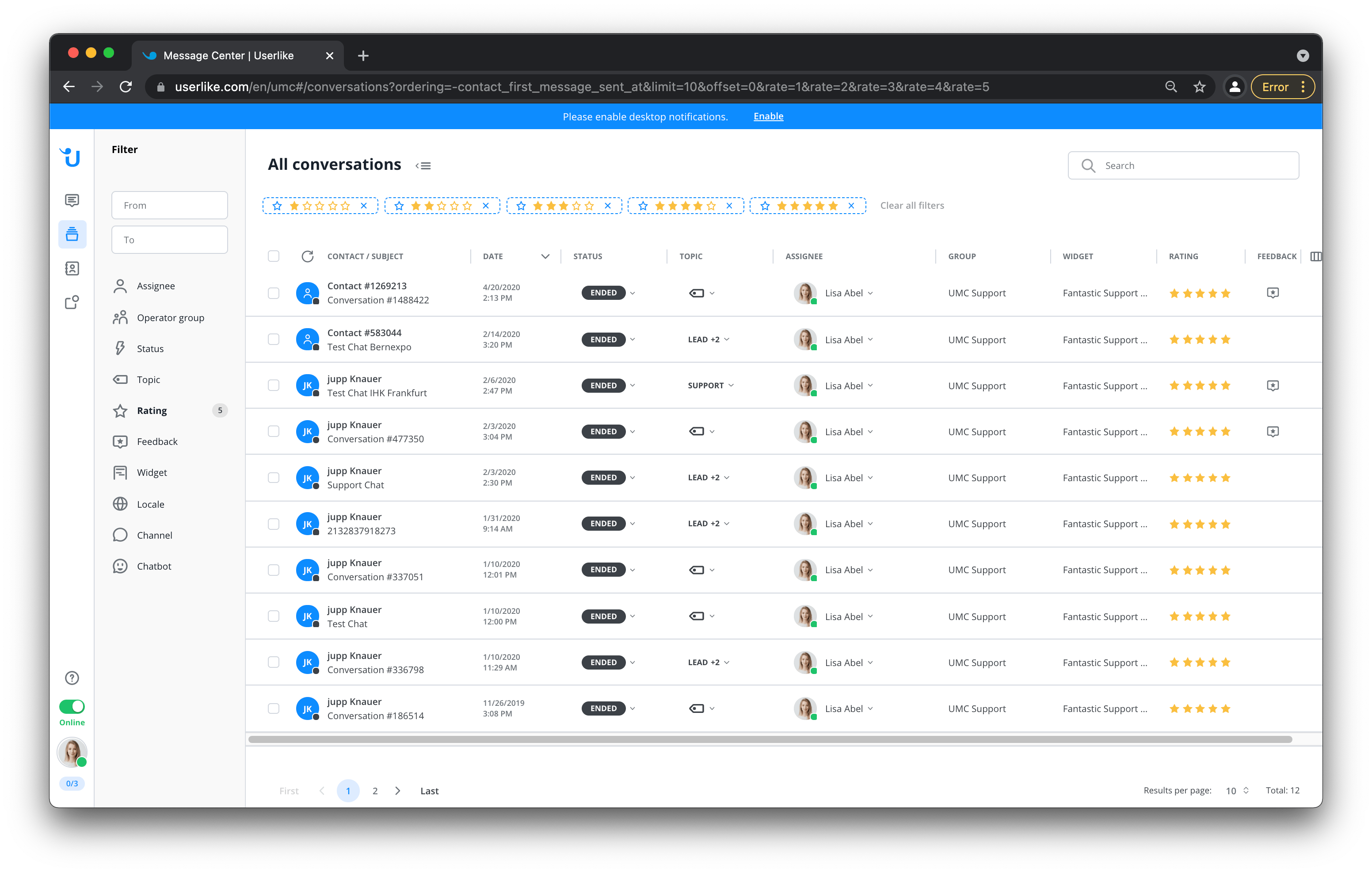Open the Userlike logo home icon
Viewport: 1372px width, 873px height.
(71, 157)
